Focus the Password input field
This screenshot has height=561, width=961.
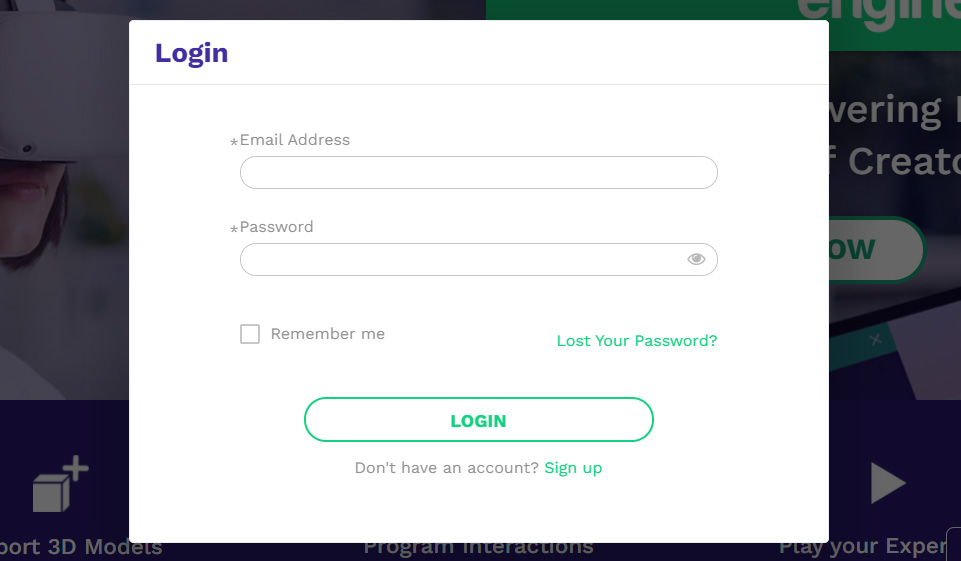[462, 260]
